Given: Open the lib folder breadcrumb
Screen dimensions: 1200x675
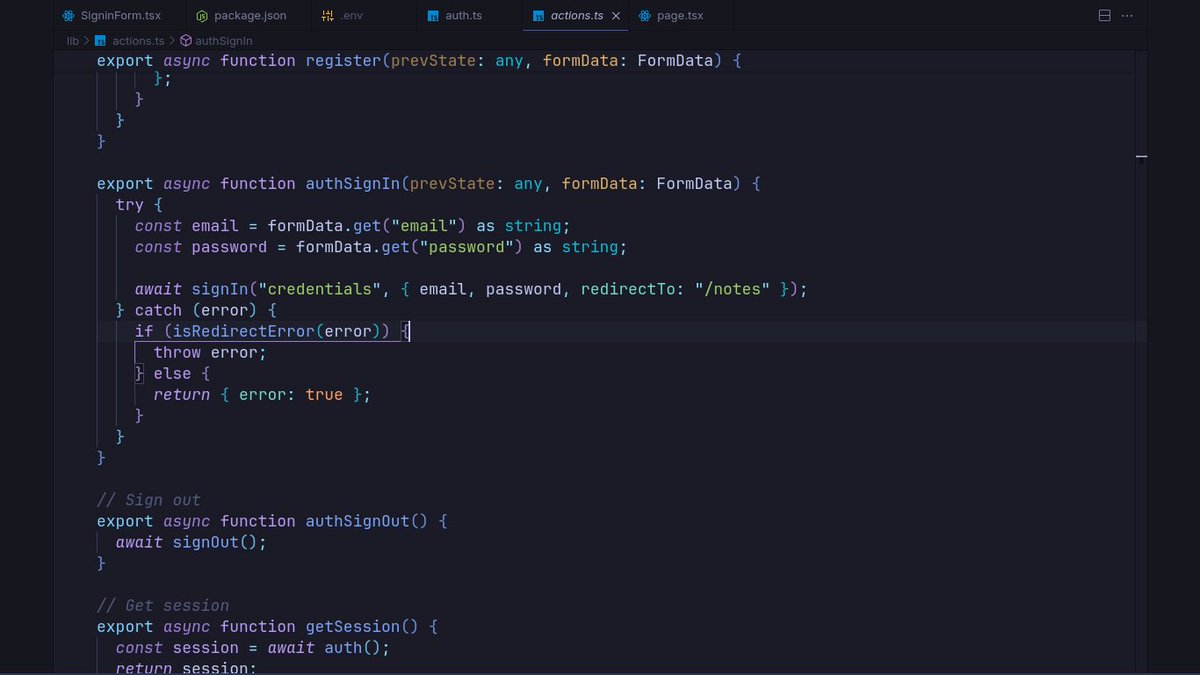Looking at the screenshot, I should 72,41.
